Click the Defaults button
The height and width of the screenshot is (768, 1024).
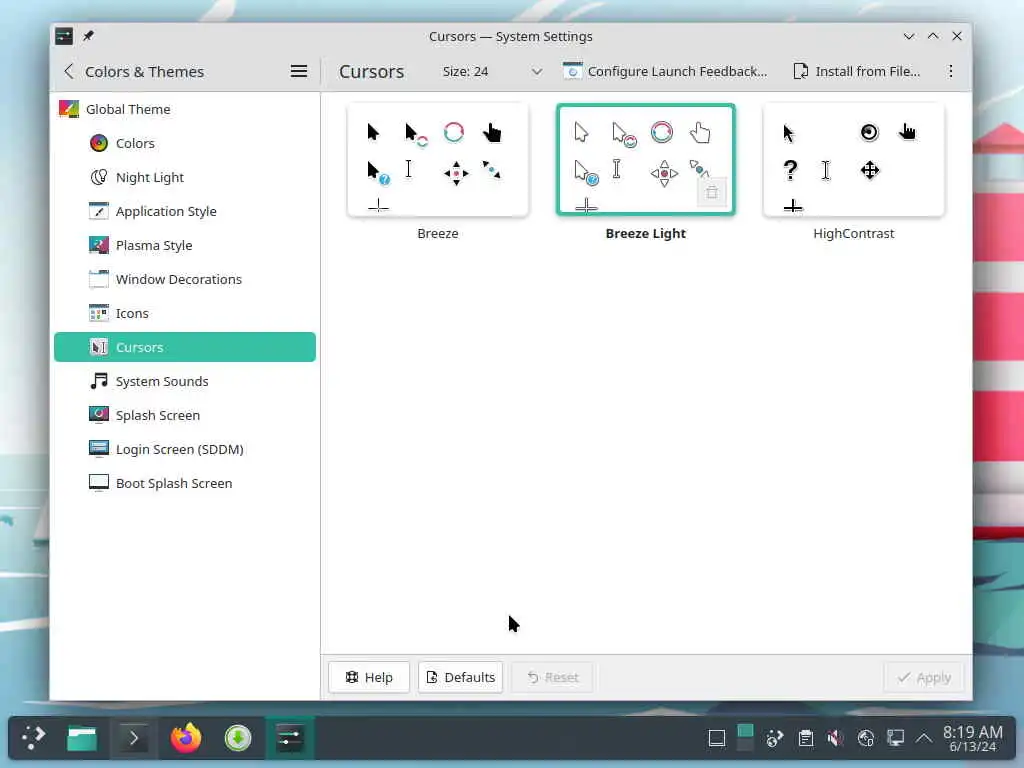[460, 677]
